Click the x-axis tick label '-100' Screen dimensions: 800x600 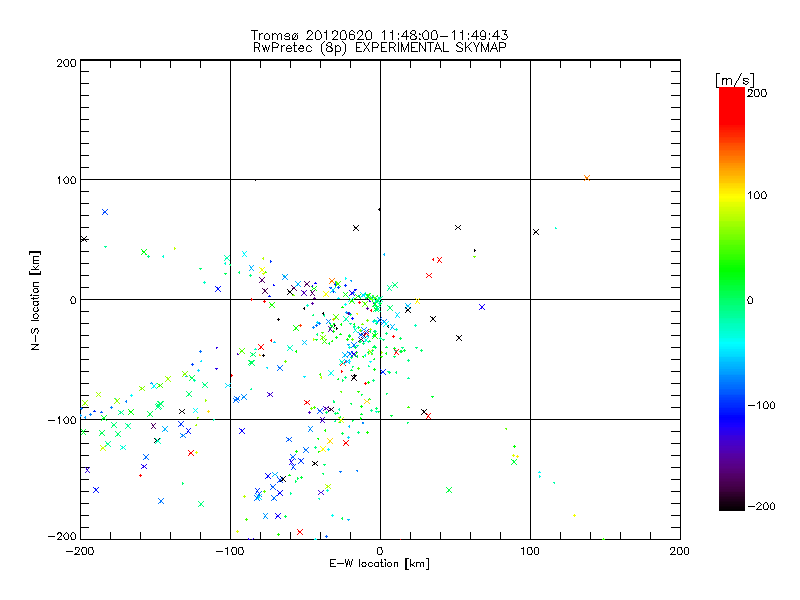pyautogui.click(x=230, y=551)
